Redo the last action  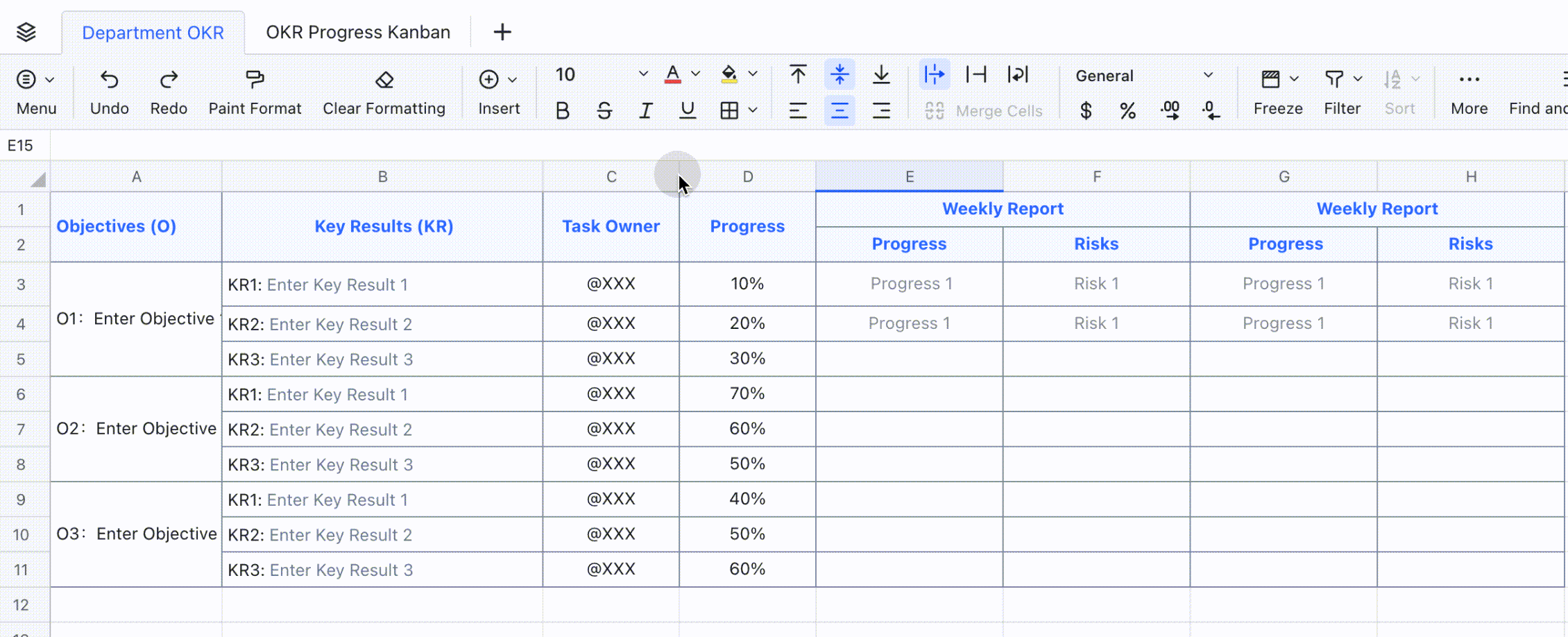169,90
